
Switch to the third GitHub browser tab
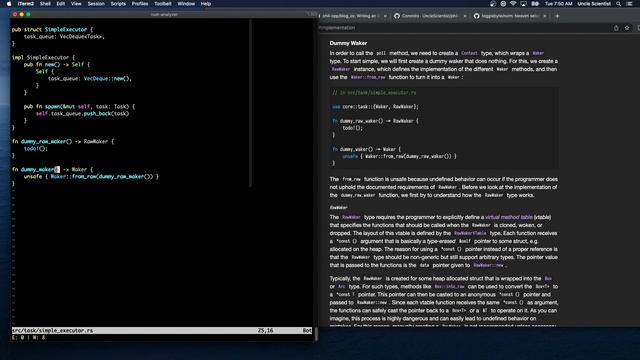510,16
